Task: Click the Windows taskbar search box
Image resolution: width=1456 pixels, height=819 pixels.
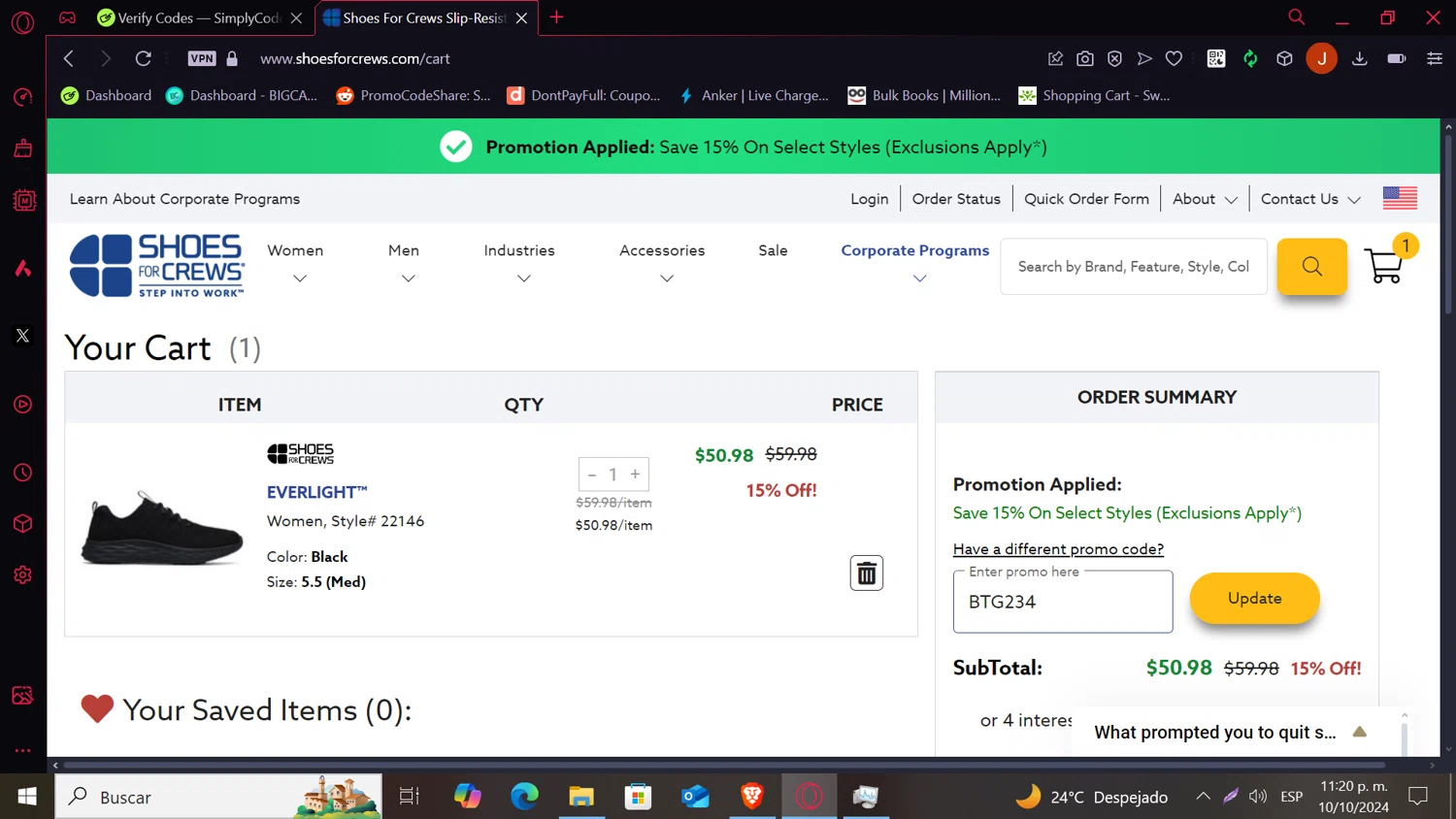Action: (x=218, y=797)
